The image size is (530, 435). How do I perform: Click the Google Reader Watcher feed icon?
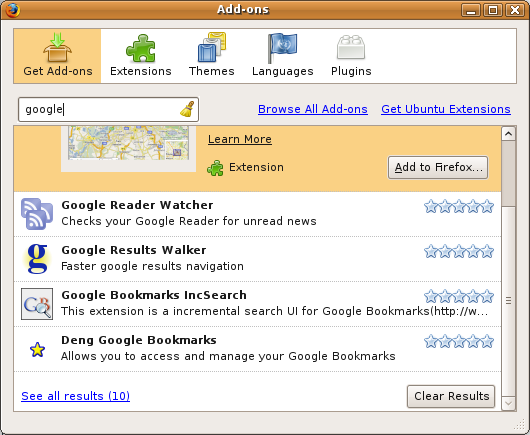[x=37, y=214]
